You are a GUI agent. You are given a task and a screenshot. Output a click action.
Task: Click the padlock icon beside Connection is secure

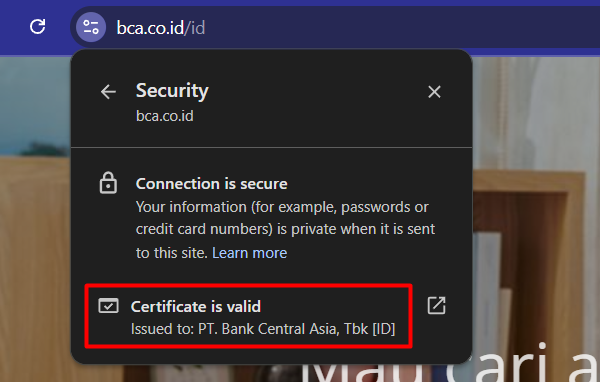tap(108, 183)
